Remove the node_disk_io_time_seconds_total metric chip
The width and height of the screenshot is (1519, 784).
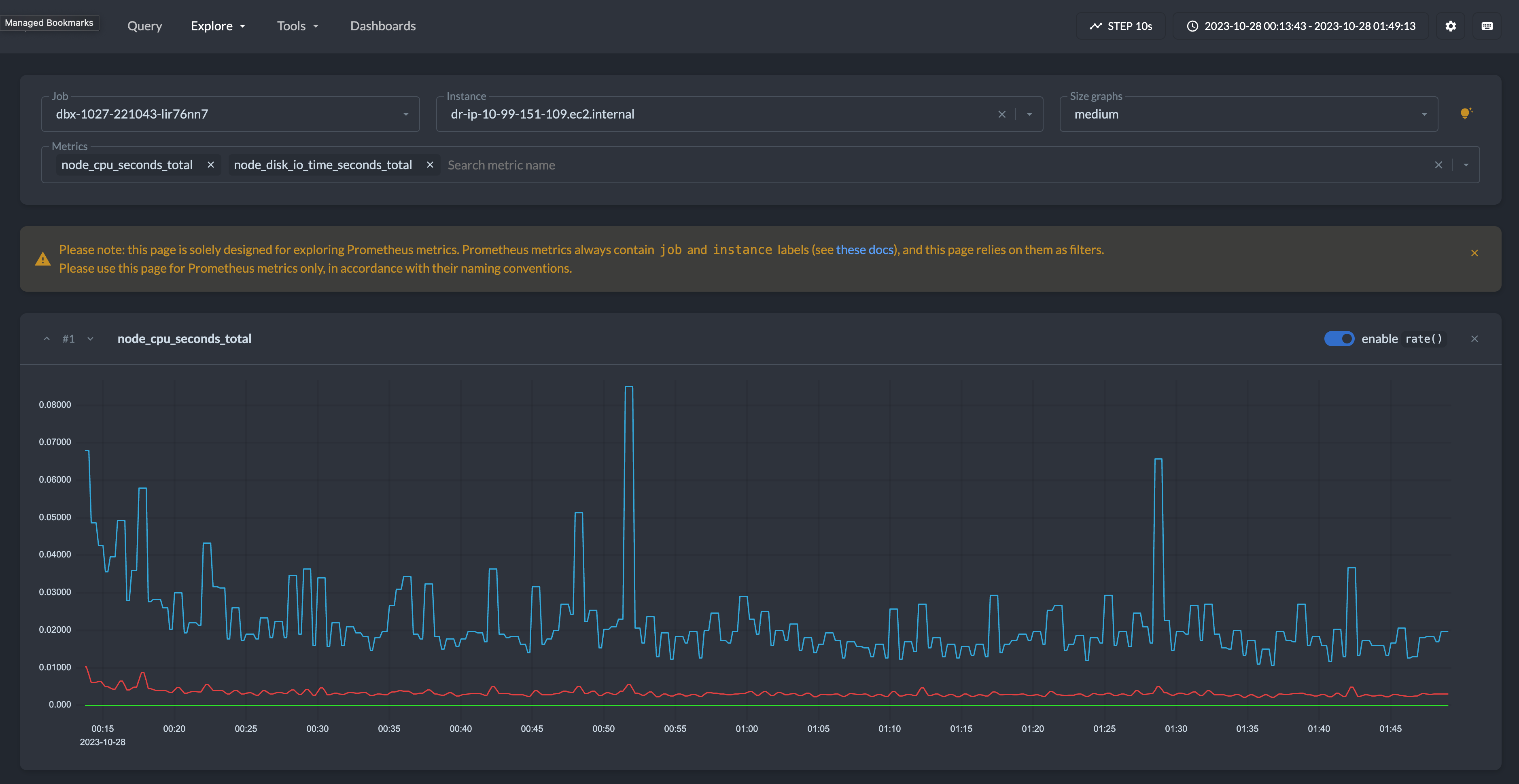[x=430, y=165]
